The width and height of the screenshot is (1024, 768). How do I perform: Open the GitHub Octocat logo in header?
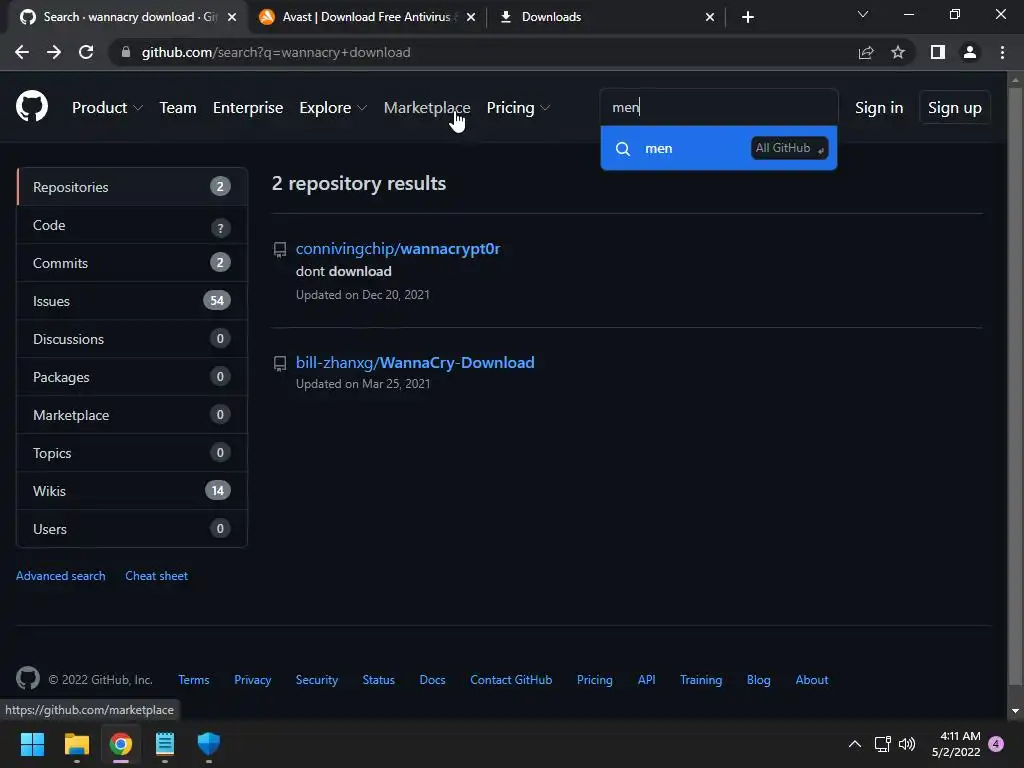[x=32, y=106]
